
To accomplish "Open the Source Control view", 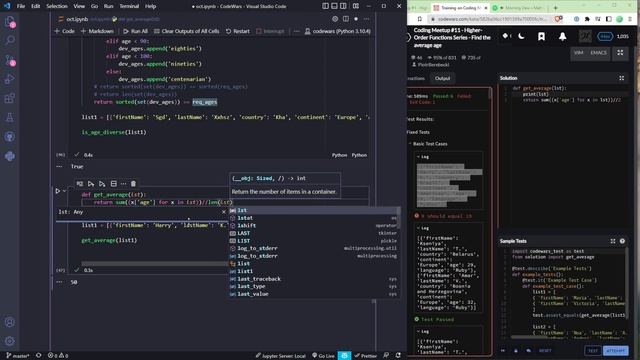I will coord(10,60).
